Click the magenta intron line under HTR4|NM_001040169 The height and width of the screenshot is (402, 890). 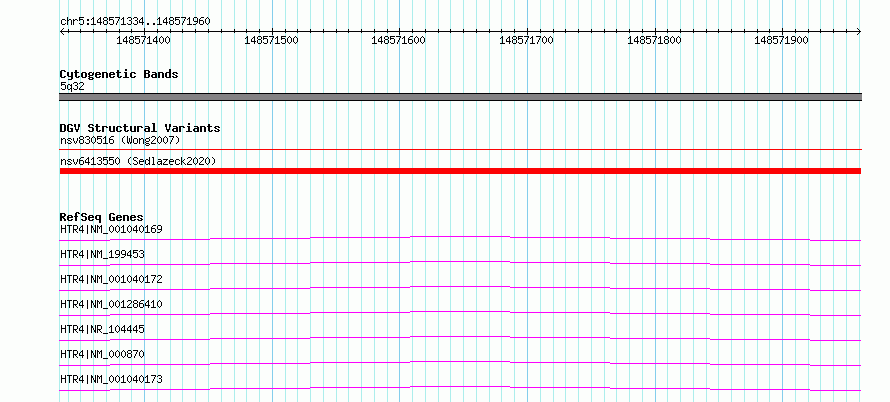click(460, 238)
